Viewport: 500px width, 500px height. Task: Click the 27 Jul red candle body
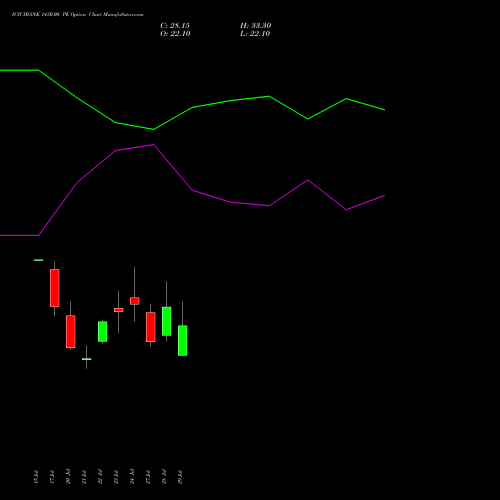tap(151, 327)
